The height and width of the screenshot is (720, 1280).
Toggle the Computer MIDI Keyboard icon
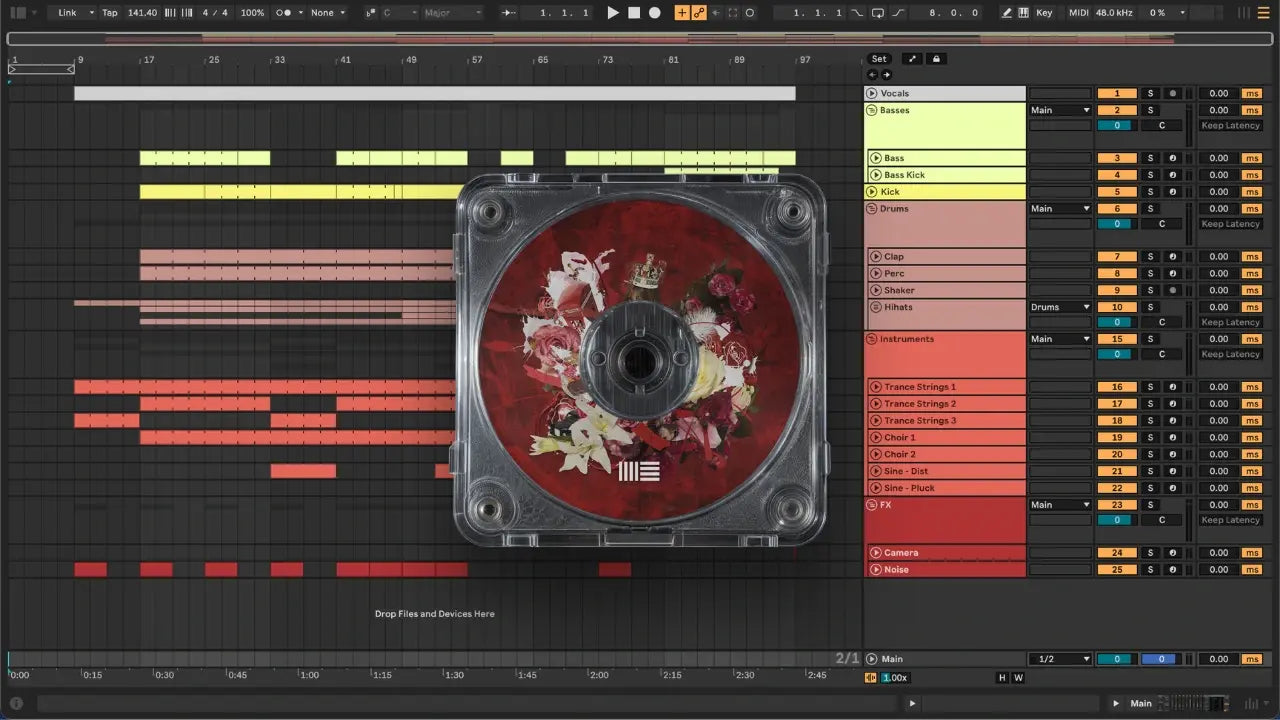click(x=1024, y=13)
